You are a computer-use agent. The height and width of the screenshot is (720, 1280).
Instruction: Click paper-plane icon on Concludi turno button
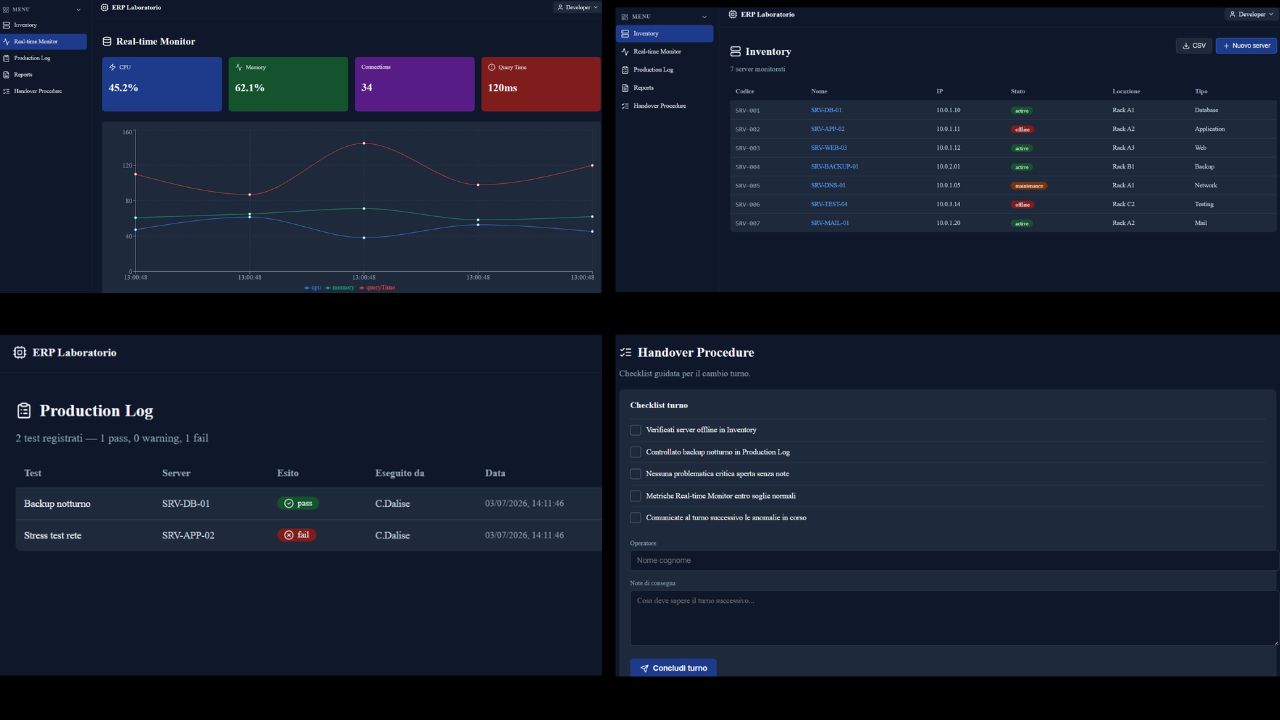645,668
